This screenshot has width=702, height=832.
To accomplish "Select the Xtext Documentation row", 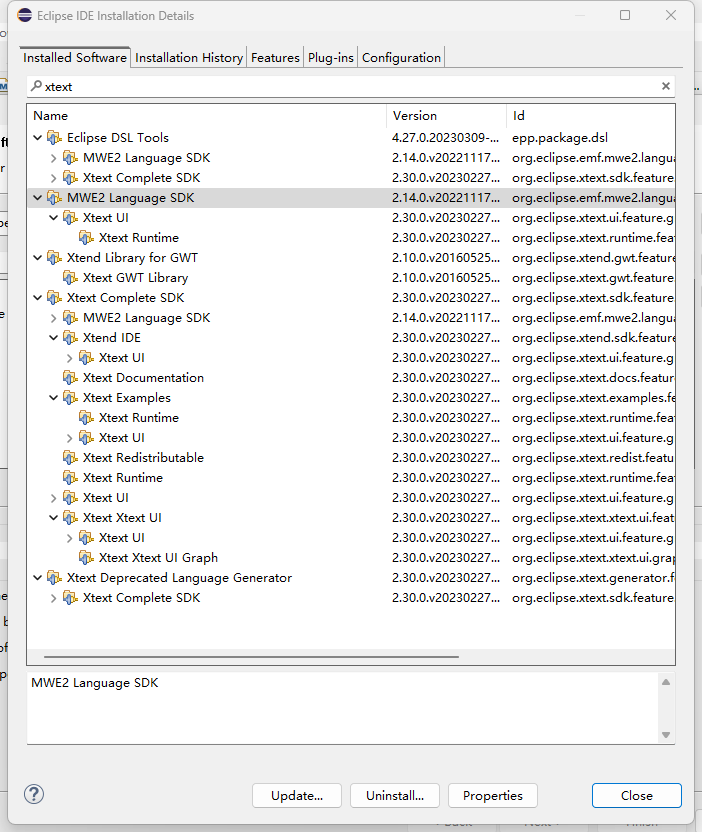I will pos(350,378).
